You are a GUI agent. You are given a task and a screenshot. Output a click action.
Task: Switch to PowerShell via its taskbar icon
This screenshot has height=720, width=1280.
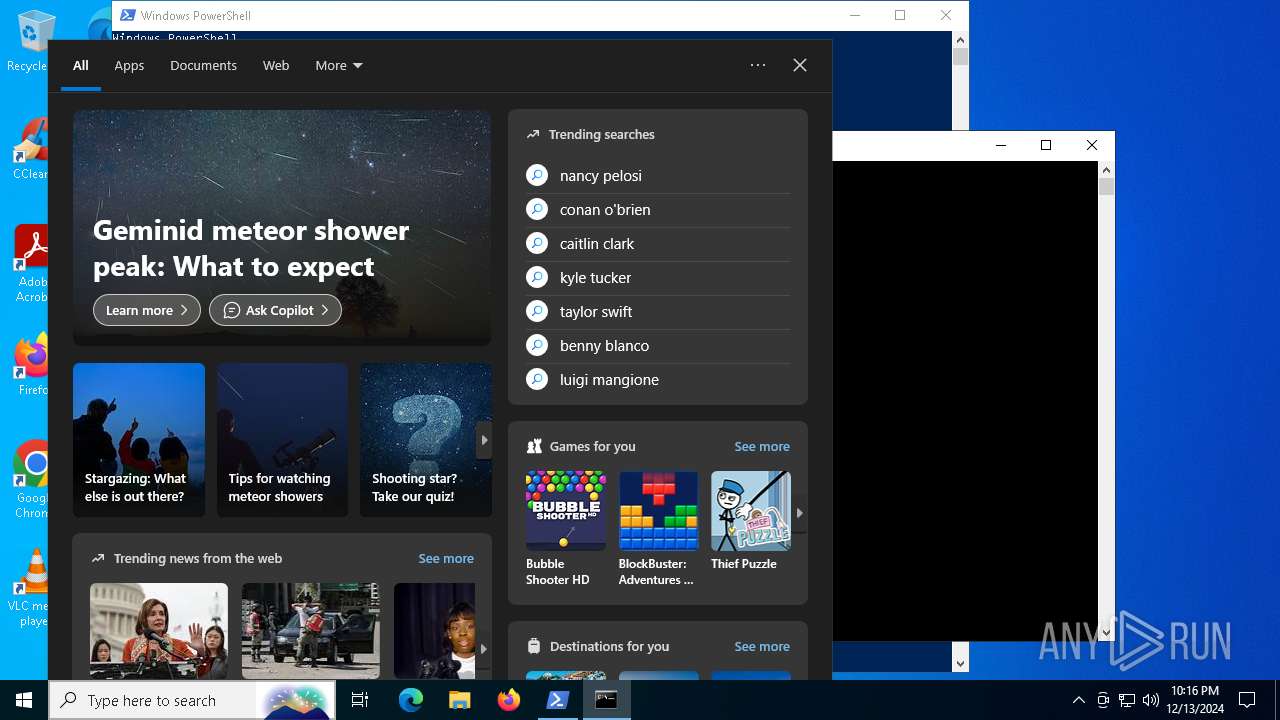coord(558,700)
